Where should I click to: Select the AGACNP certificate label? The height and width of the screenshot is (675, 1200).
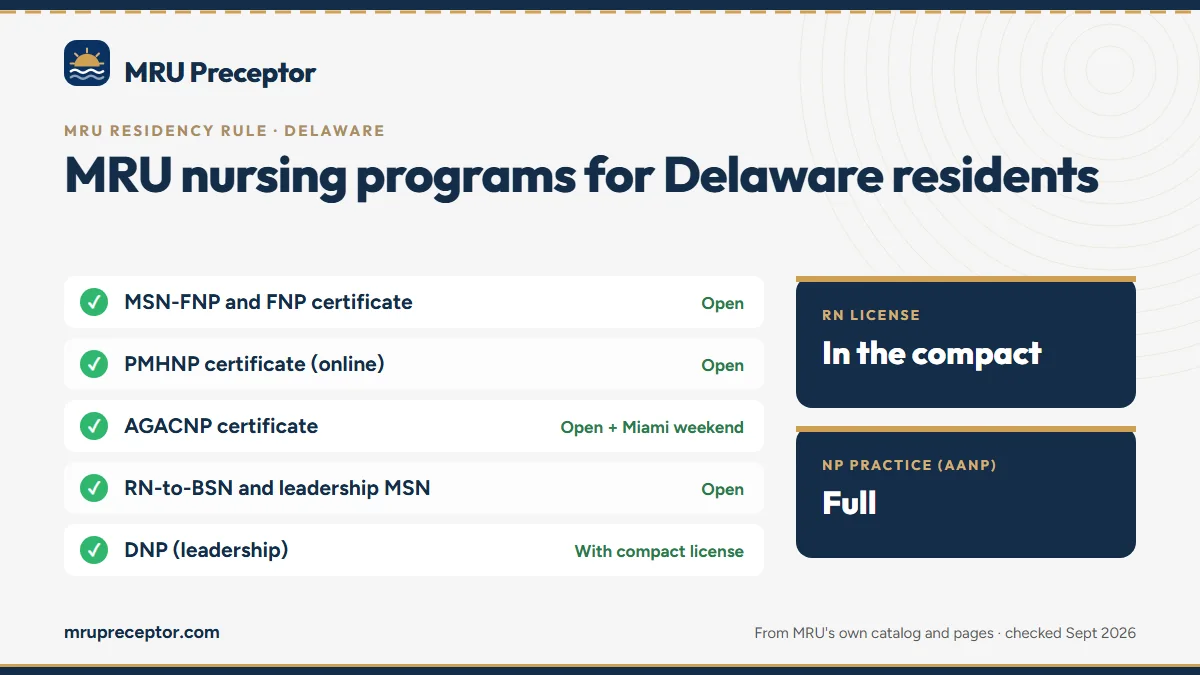click(x=221, y=426)
